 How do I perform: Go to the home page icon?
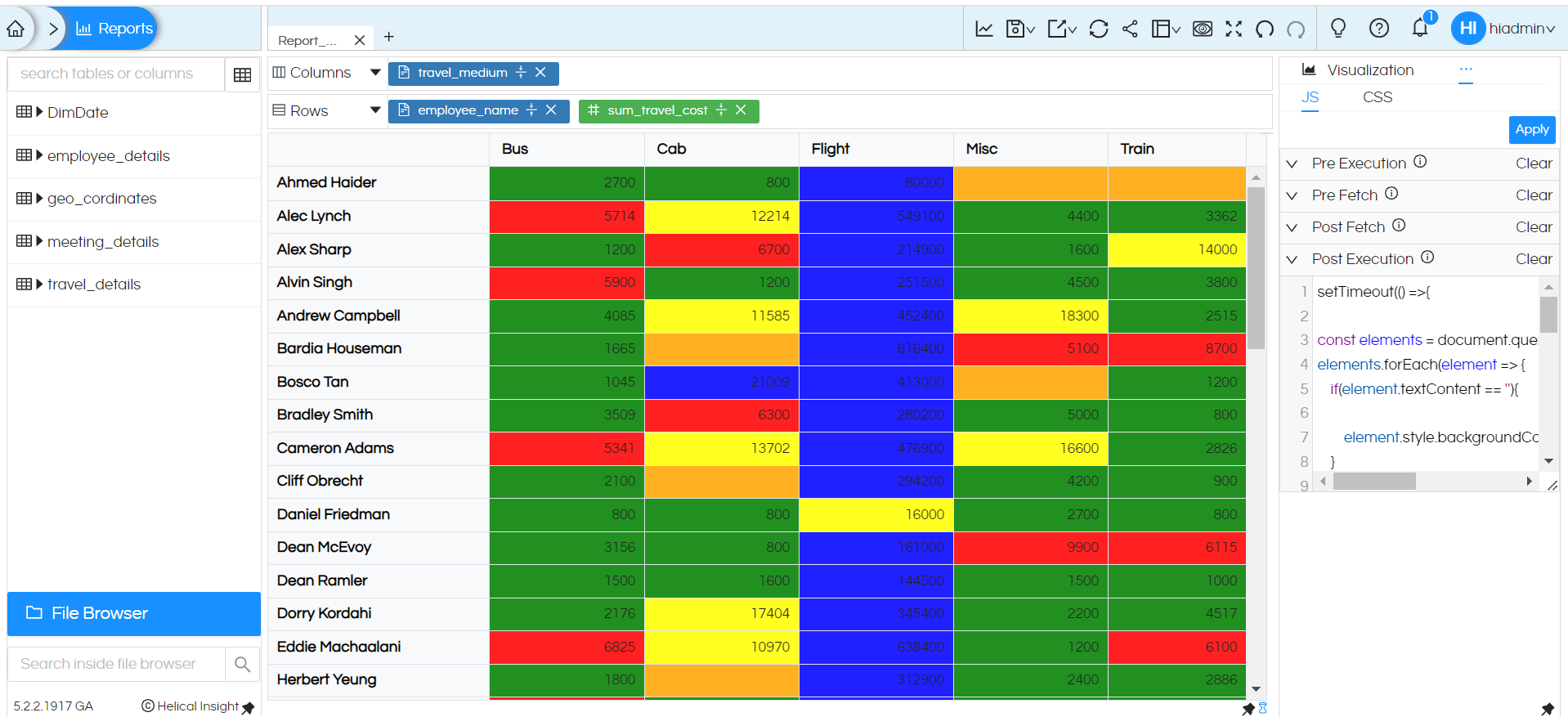click(x=16, y=29)
